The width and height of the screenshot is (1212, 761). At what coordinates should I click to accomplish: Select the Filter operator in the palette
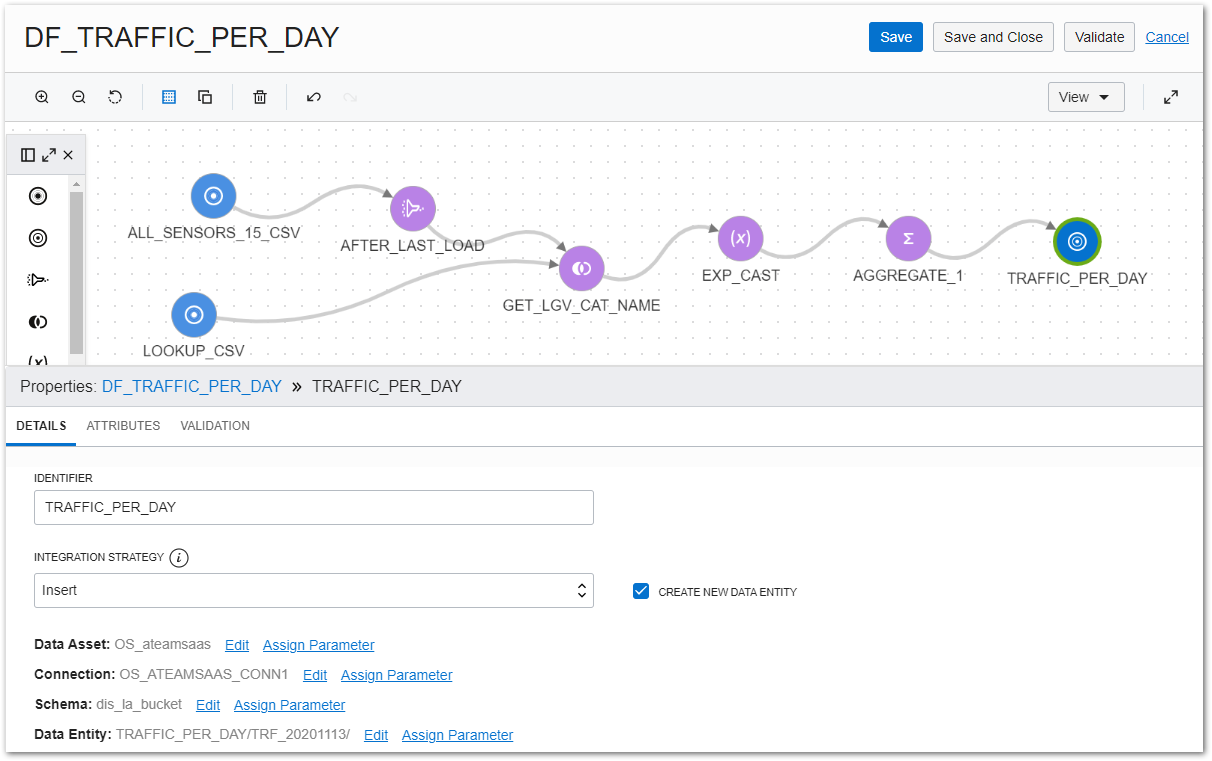pos(37,279)
